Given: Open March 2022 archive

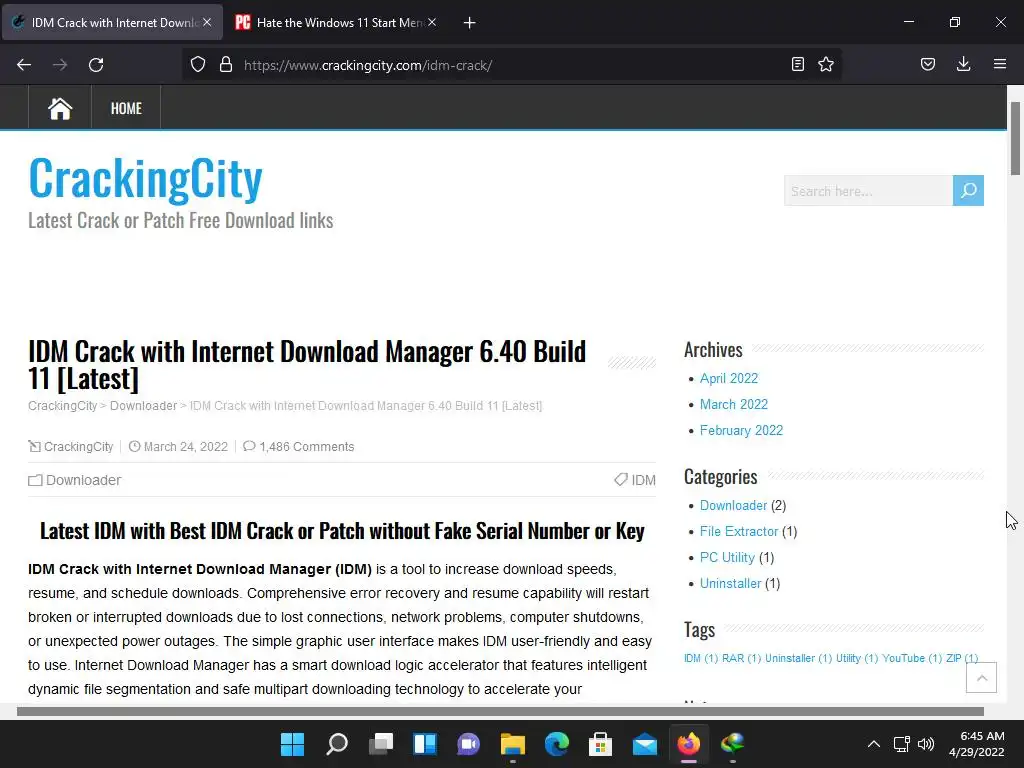Looking at the screenshot, I should click(733, 404).
